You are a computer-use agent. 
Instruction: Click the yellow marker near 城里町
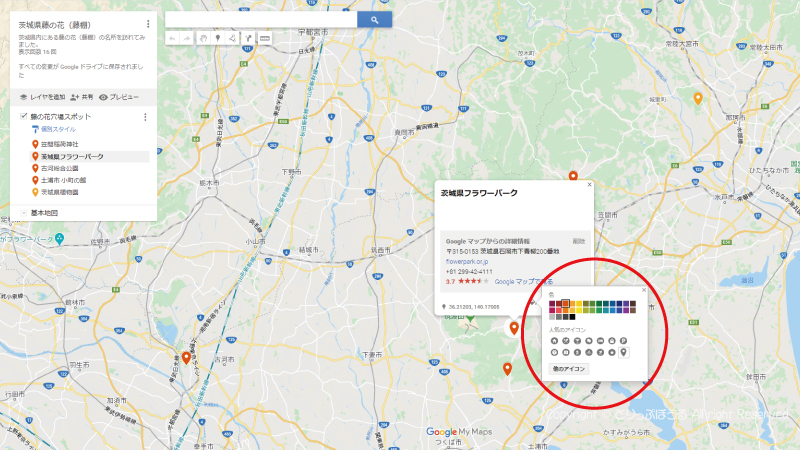(698, 98)
